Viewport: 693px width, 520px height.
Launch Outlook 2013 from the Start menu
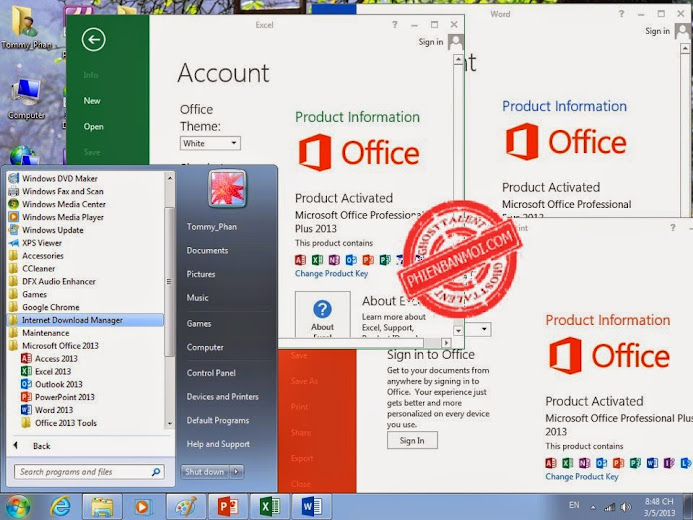[x=58, y=384]
